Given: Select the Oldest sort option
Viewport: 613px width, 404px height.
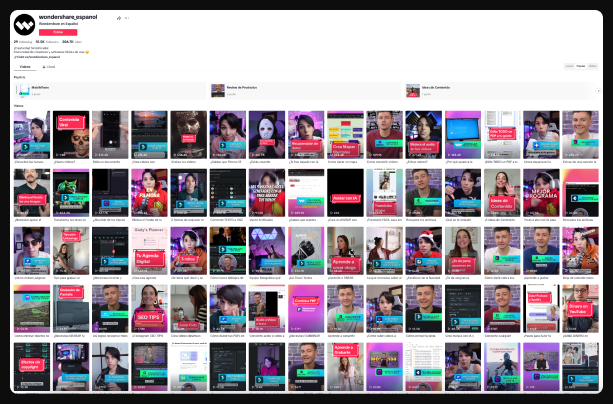Looking at the screenshot, I should (x=593, y=66).
